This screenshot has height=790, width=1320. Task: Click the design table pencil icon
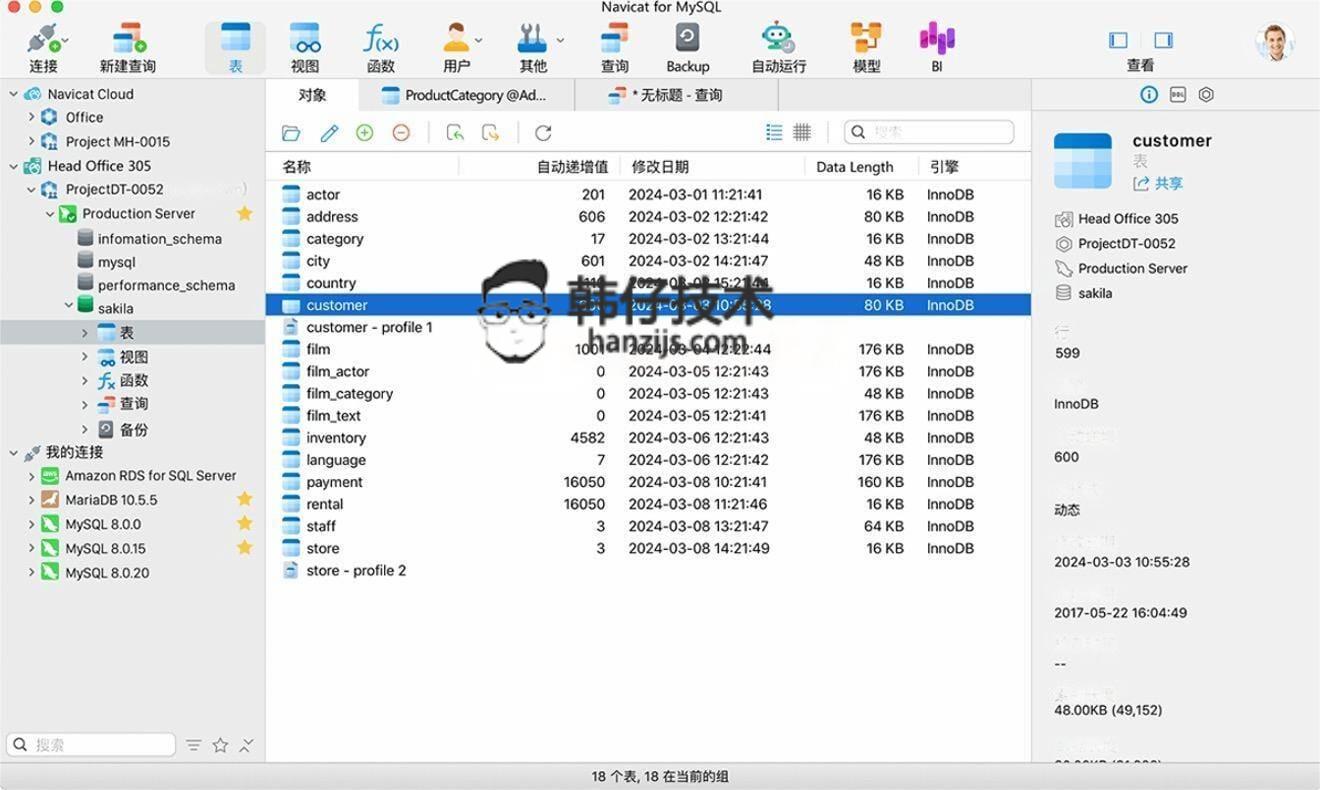pyautogui.click(x=329, y=132)
